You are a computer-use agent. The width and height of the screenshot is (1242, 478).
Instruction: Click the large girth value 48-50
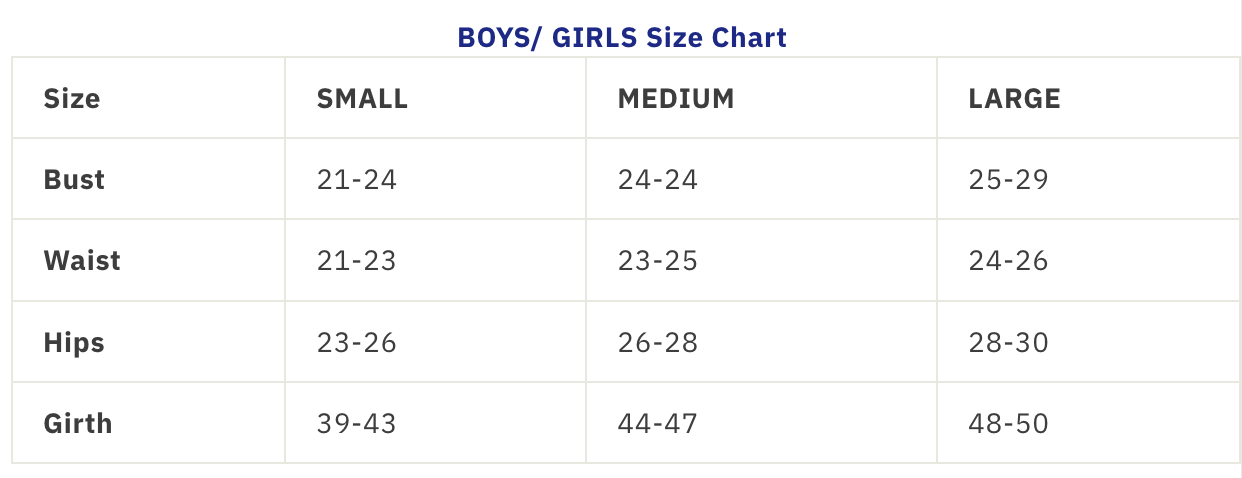[x=1008, y=423]
